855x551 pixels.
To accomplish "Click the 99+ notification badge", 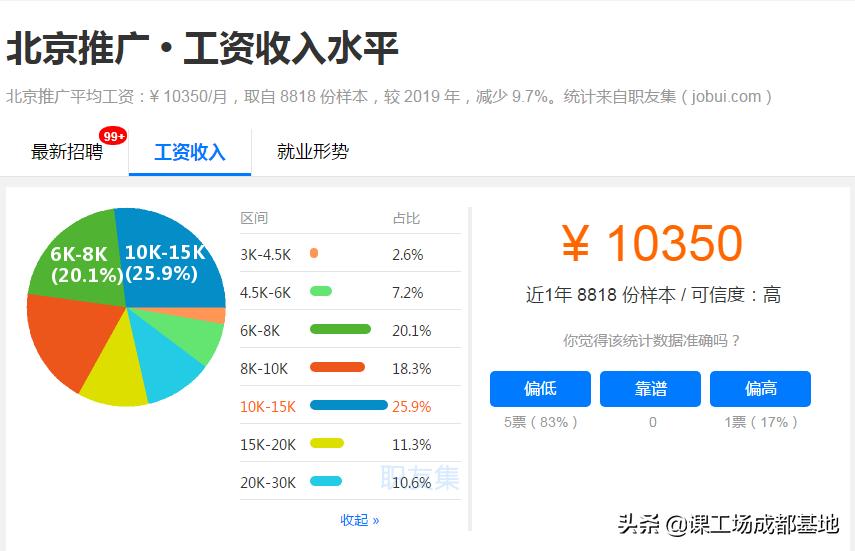I will coord(113,136).
